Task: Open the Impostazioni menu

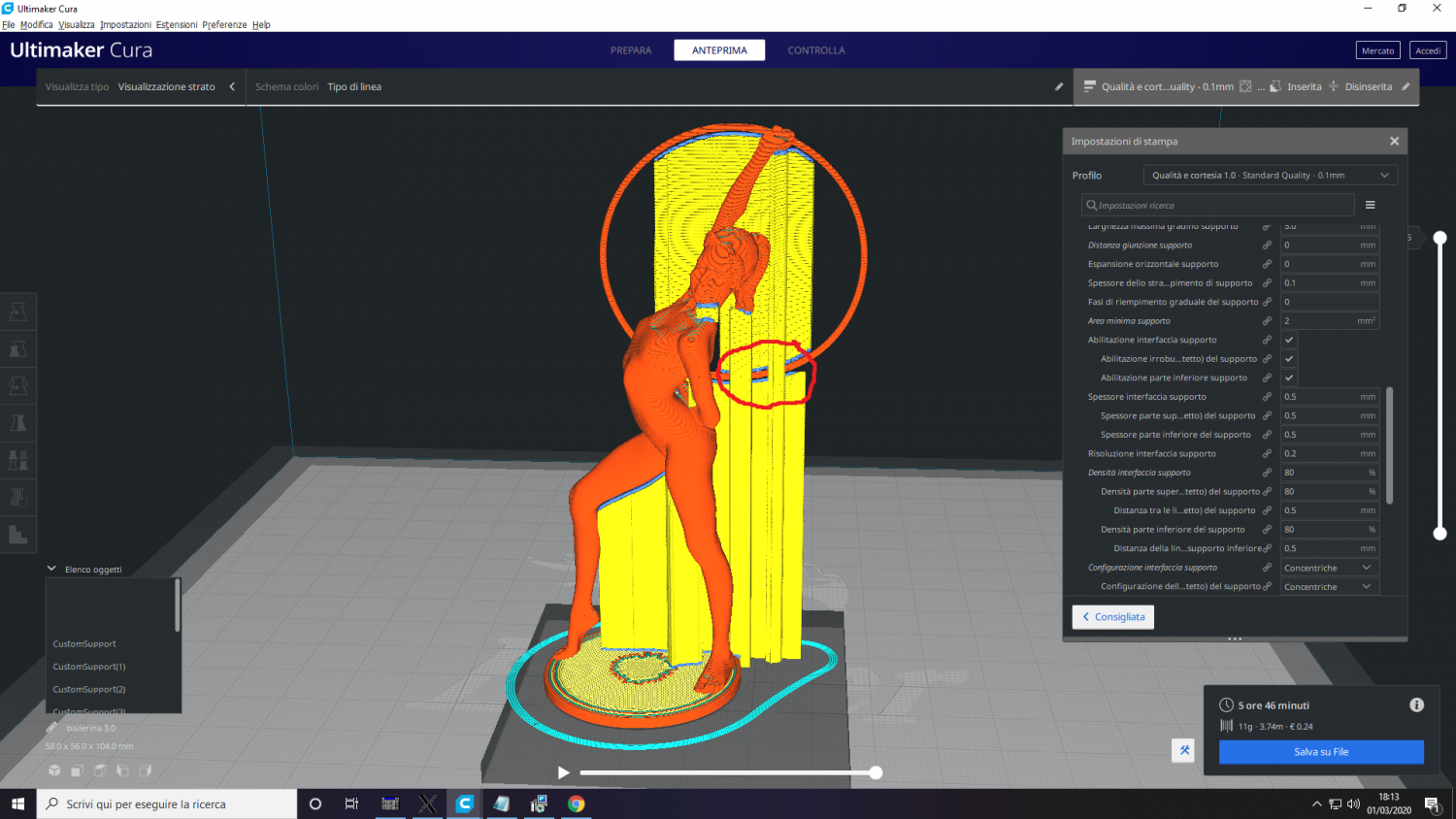Action: pyautogui.click(x=125, y=24)
